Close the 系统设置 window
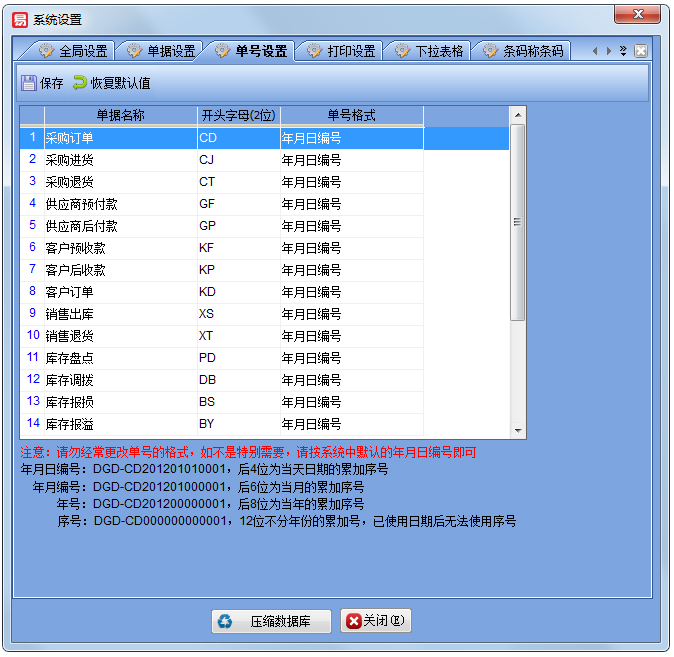674x657 pixels. pyautogui.click(x=638, y=14)
